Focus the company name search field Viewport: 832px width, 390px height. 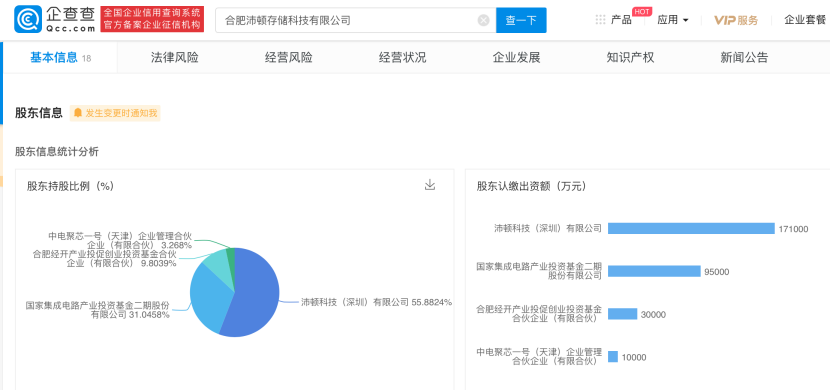pyautogui.click(x=348, y=21)
